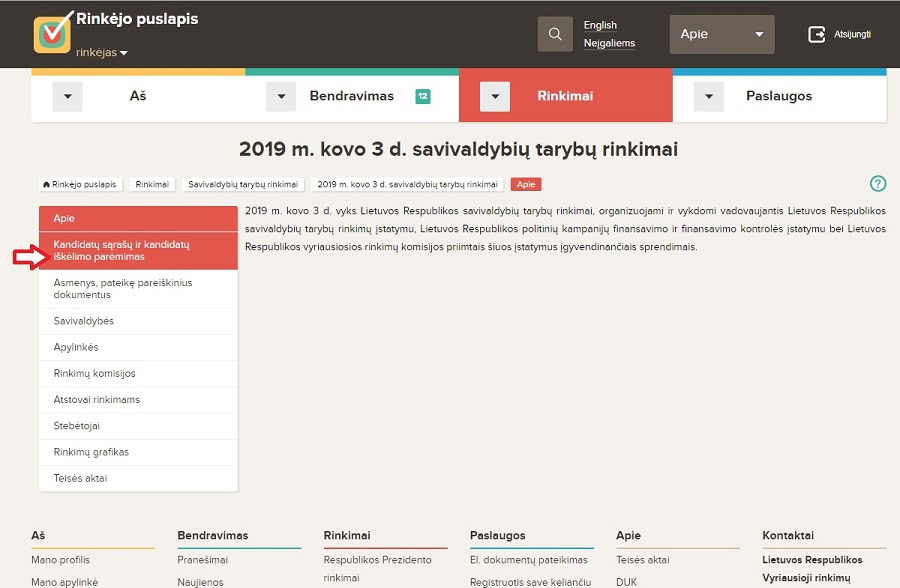Open Stebėtojai side menu item
Image resolution: width=900 pixels, height=588 pixels.
(x=138, y=426)
